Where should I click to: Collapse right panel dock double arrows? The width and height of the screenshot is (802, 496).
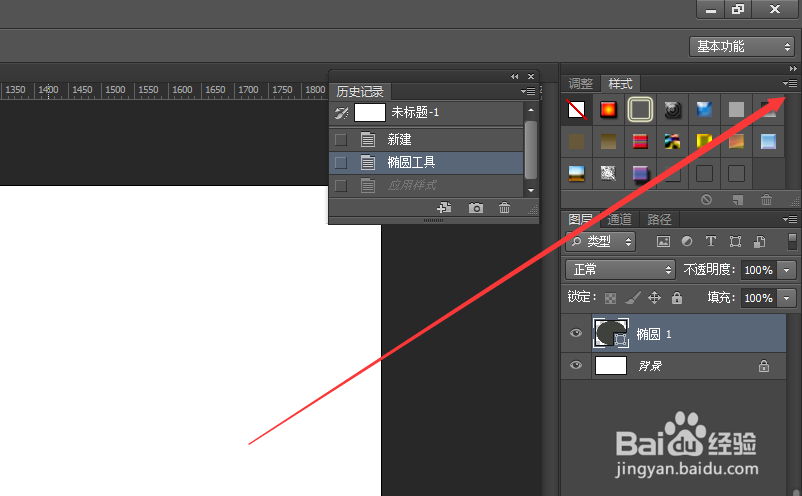click(793, 69)
